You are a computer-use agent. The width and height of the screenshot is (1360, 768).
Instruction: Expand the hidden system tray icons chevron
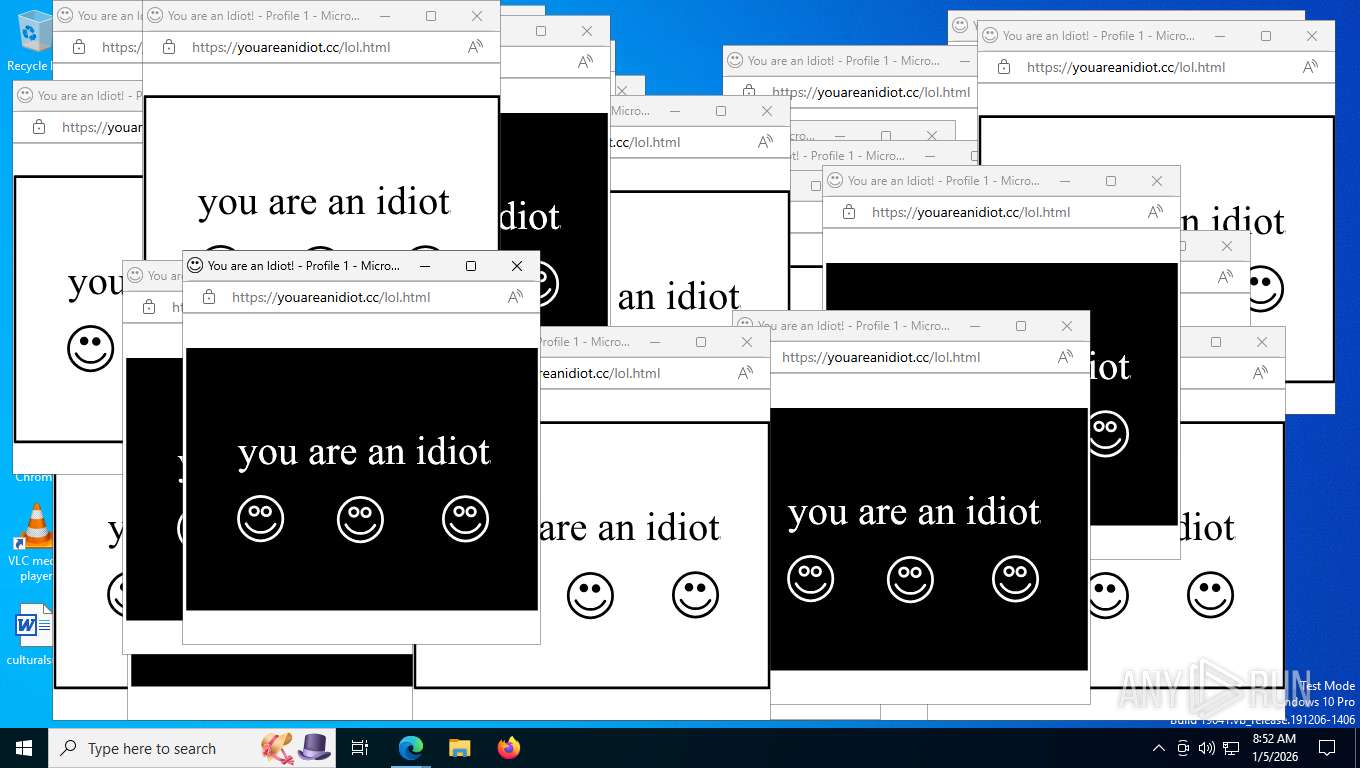pos(1159,748)
